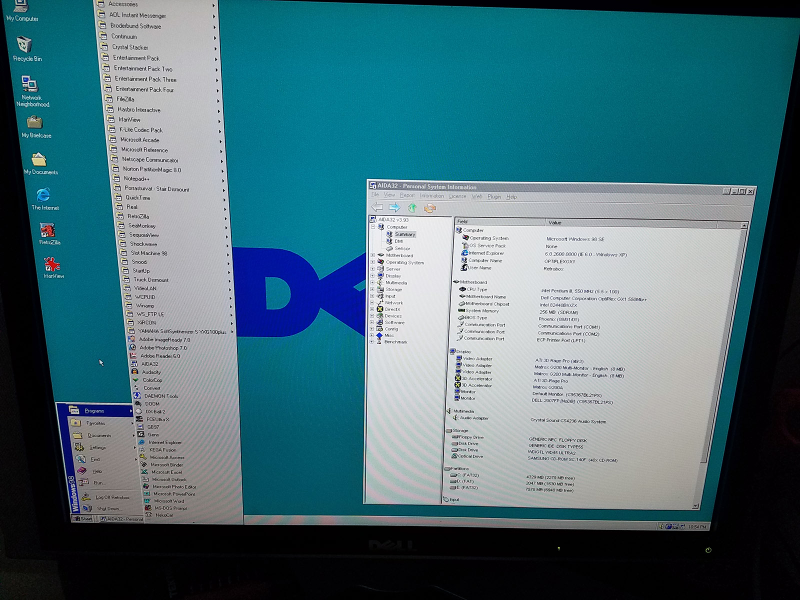Expand the Network node in AIDA32 tree
Viewport: 800px width, 600px height.
[x=373, y=303]
